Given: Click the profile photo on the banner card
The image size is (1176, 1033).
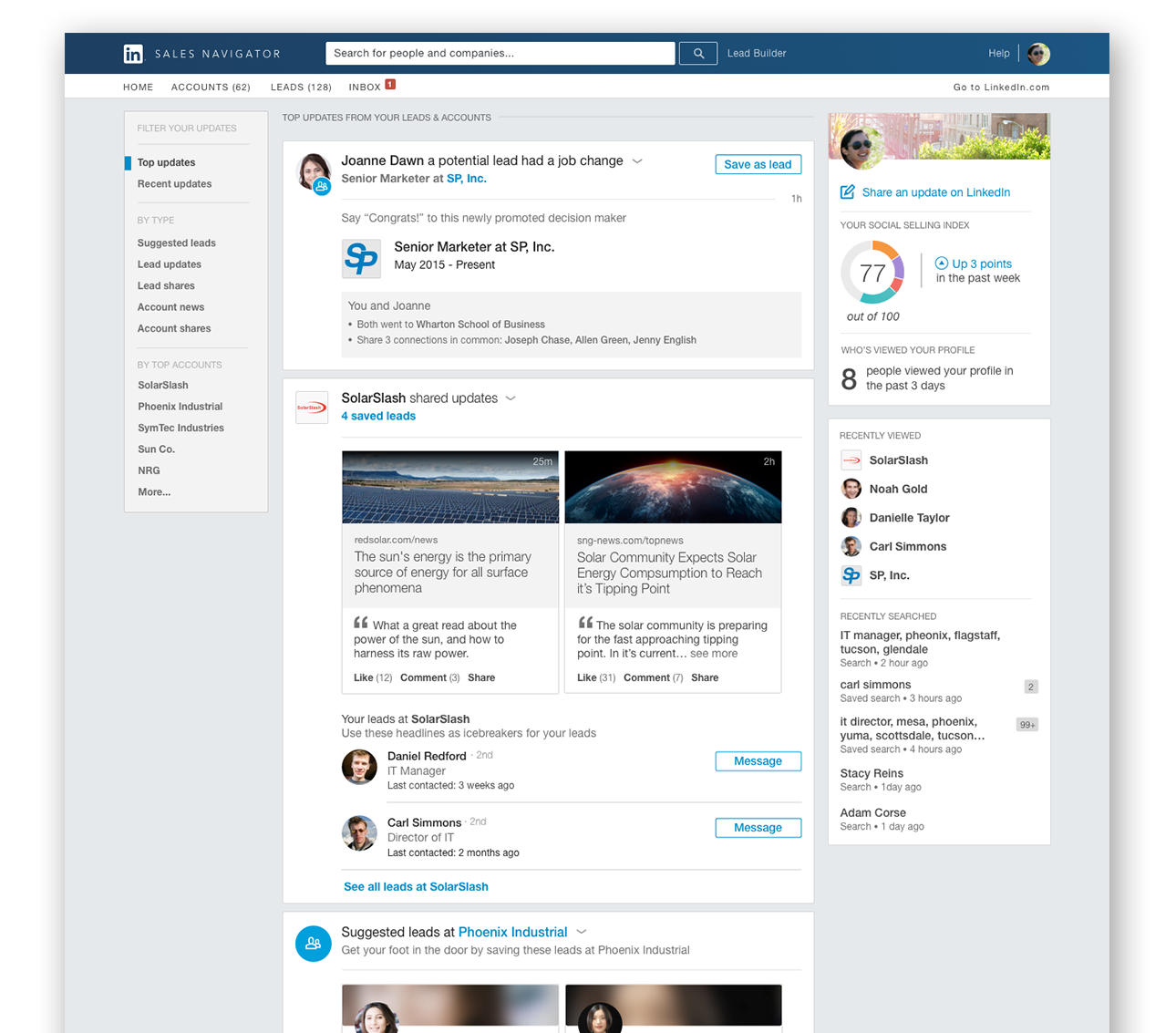Looking at the screenshot, I should click(861, 146).
